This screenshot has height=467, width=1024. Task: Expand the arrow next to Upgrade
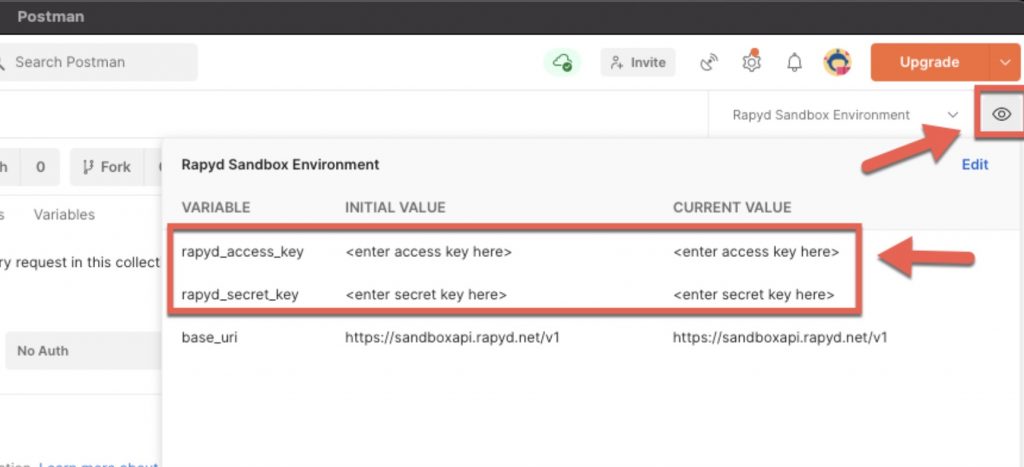1005,62
